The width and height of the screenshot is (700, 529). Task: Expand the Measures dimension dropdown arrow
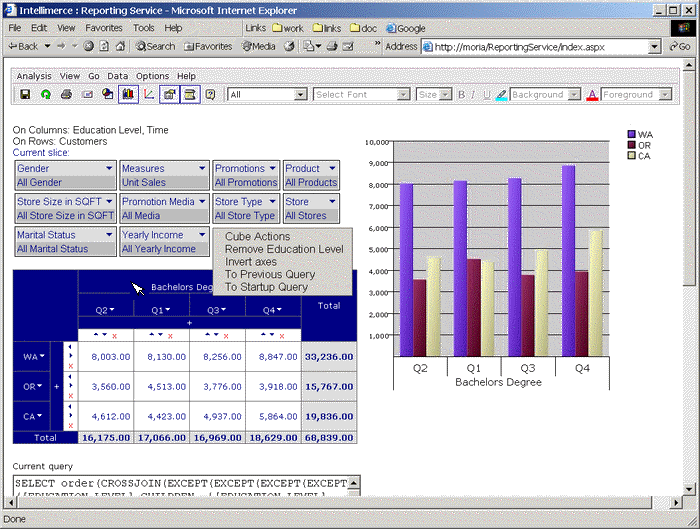(x=202, y=168)
